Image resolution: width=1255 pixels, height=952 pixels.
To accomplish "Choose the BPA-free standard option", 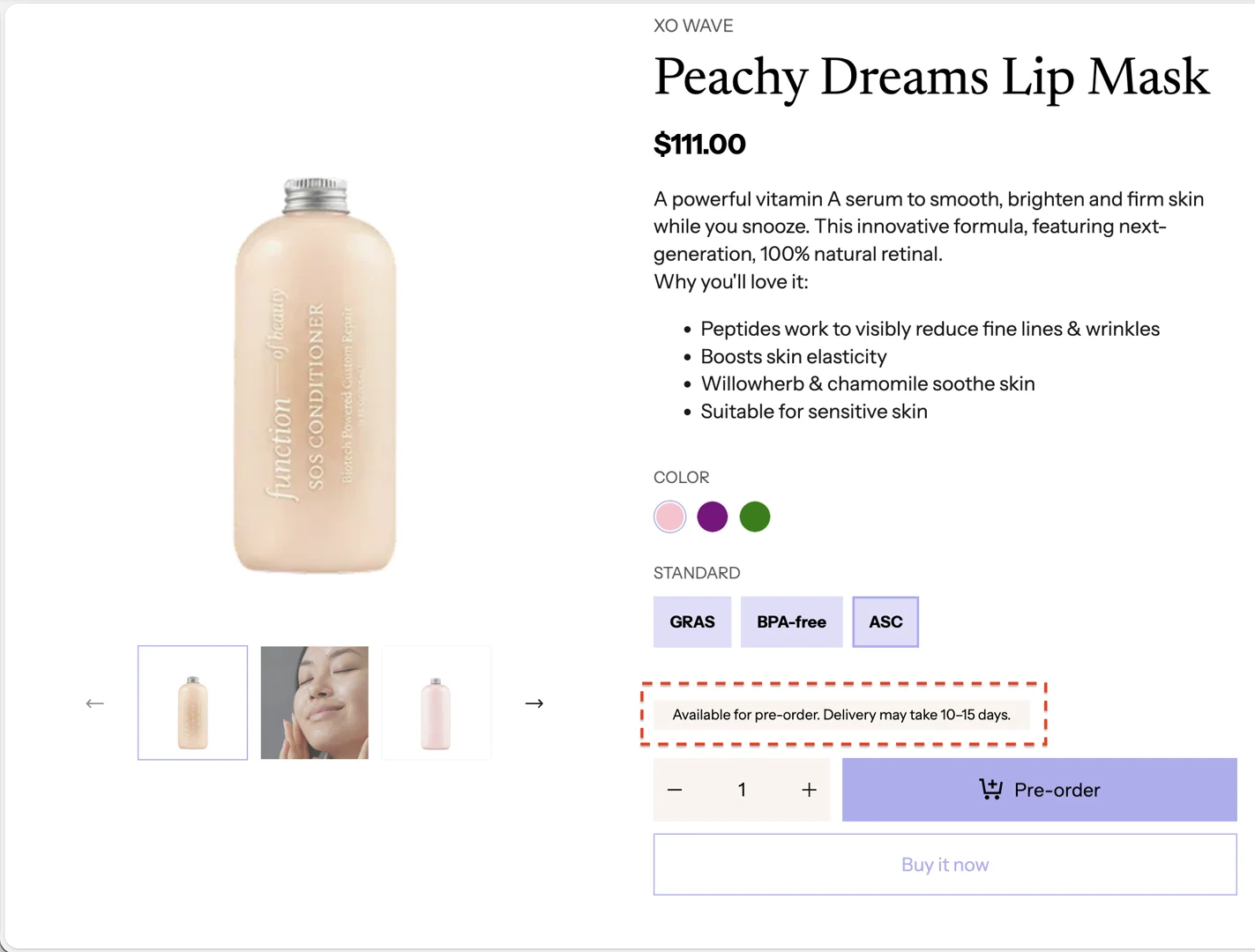I will click(x=791, y=622).
